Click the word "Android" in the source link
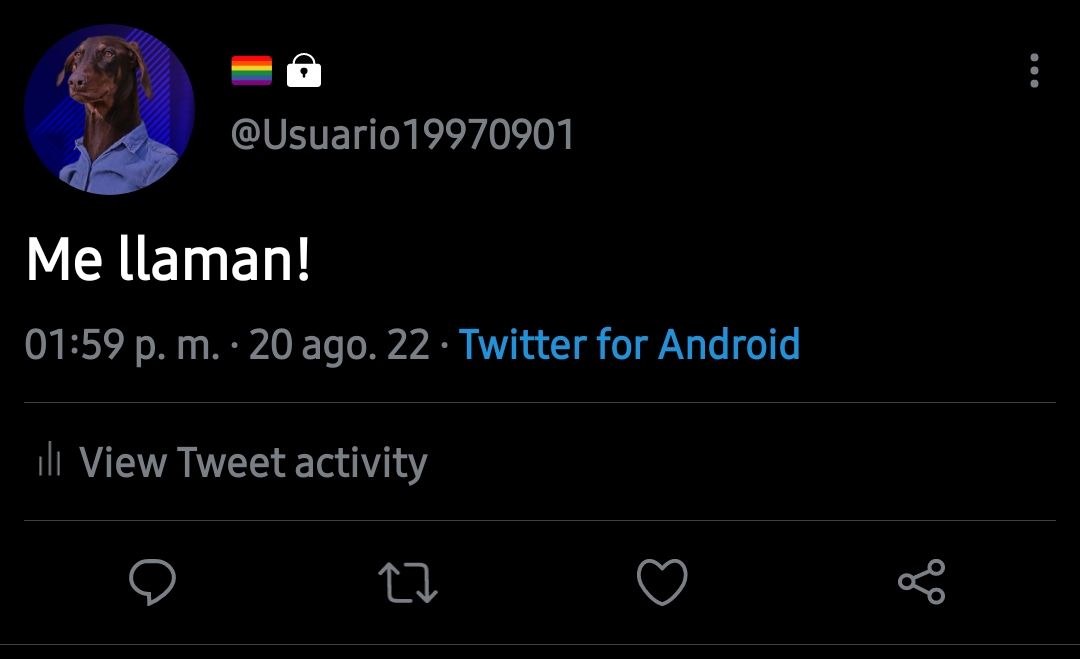The image size is (1080, 659). coord(729,344)
